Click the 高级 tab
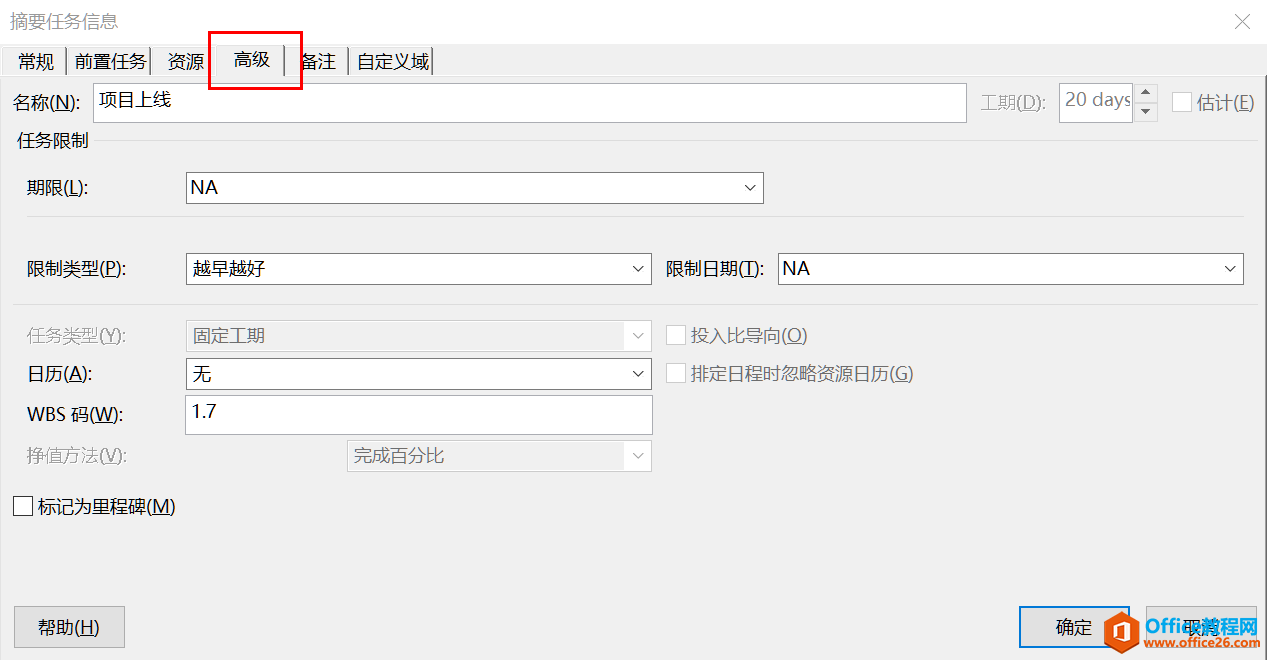Screen dimensions: 1267x660 click(252, 60)
